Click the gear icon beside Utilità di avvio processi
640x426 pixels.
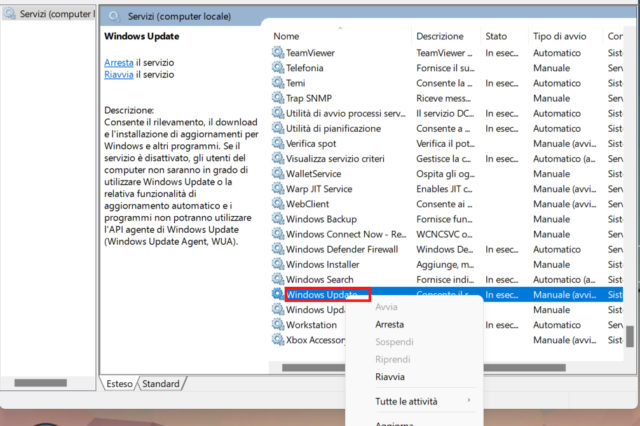click(278, 113)
